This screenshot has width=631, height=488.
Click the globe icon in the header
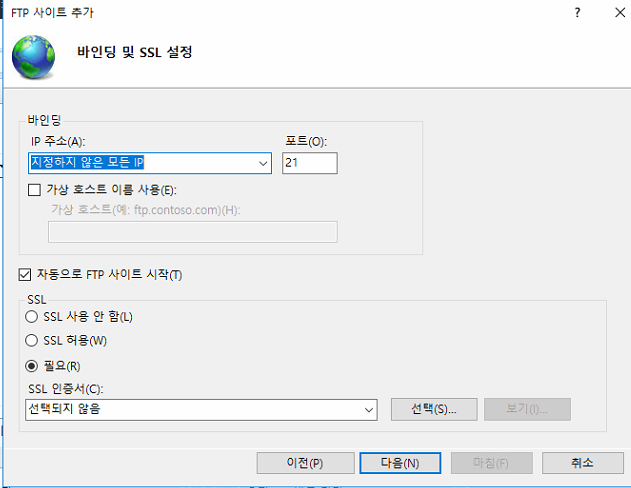coord(33,56)
